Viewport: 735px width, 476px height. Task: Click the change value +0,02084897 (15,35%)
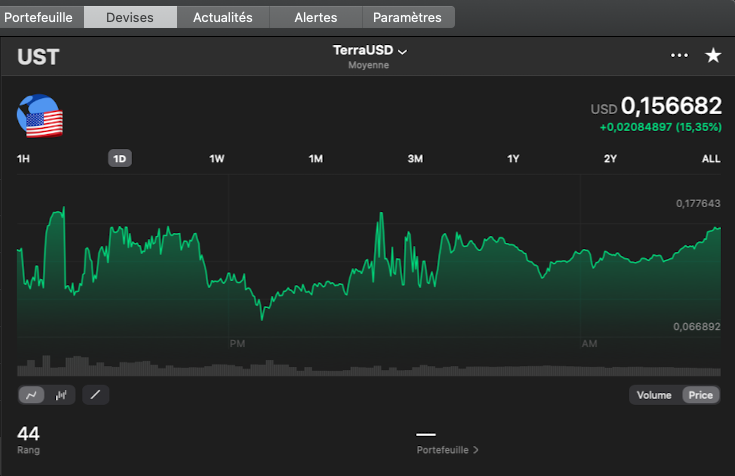coord(660,127)
